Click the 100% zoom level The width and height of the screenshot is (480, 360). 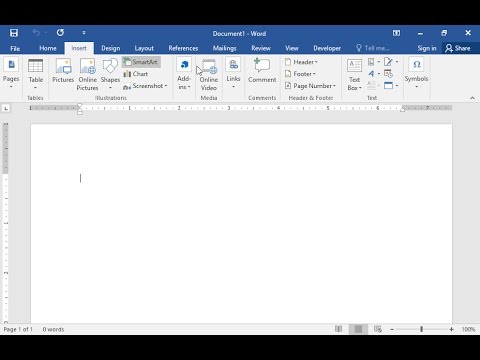coord(468,329)
